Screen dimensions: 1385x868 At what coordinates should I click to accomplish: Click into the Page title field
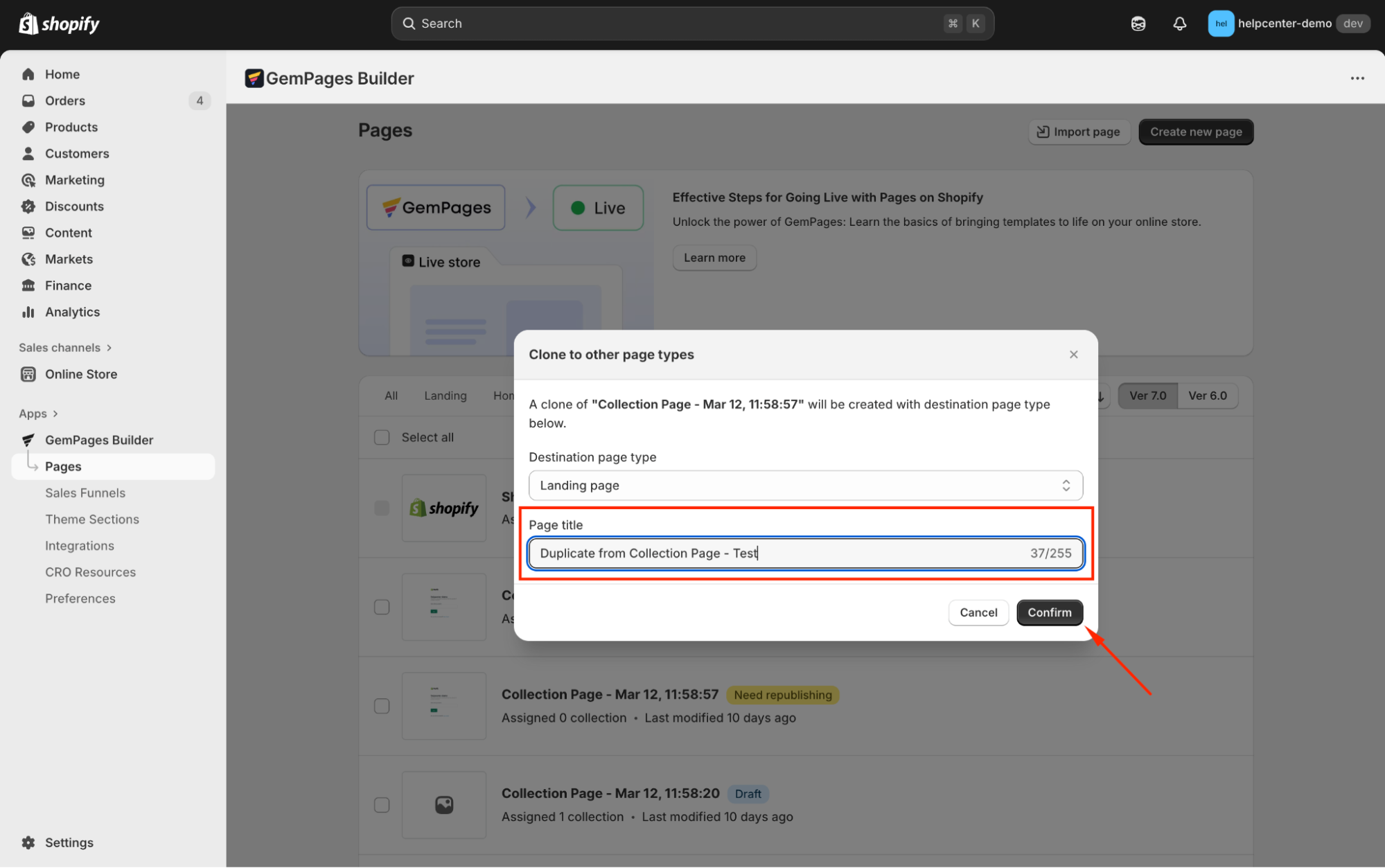[x=776, y=553]
